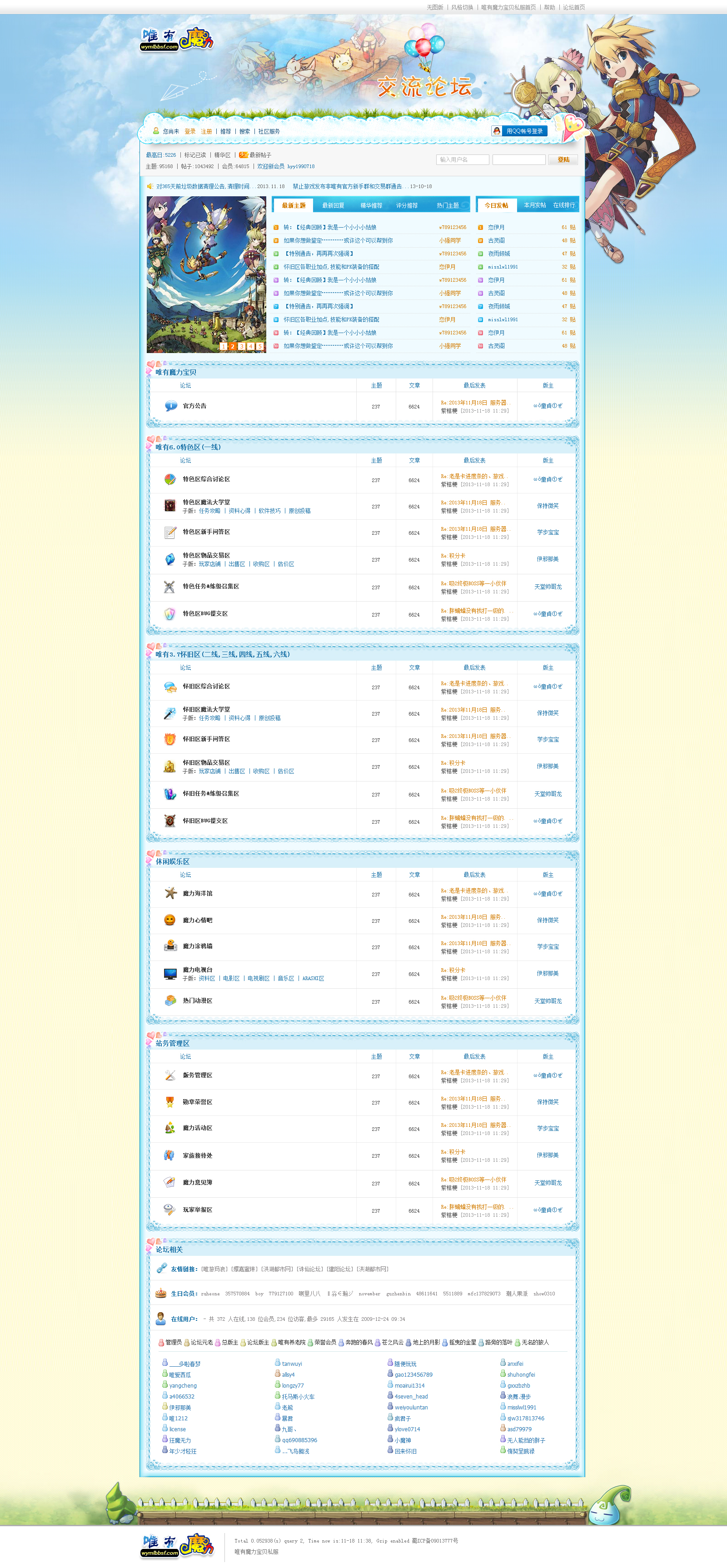Open the 搜索 link in the navigation
Screen dimensions: 727x1568
(x=244, y=131)
